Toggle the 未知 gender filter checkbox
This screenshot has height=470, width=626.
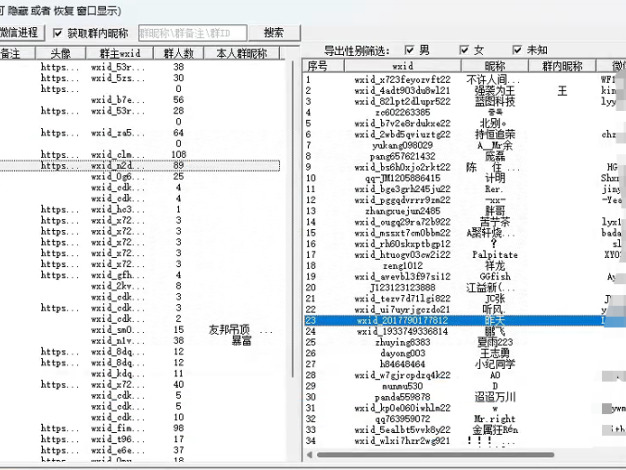[x=516, y=49]
